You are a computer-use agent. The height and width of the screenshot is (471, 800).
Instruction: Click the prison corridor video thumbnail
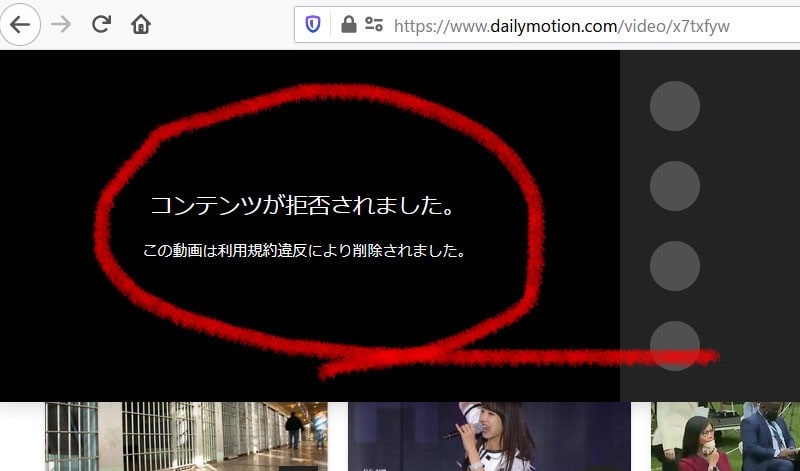(x=186, y=436)
